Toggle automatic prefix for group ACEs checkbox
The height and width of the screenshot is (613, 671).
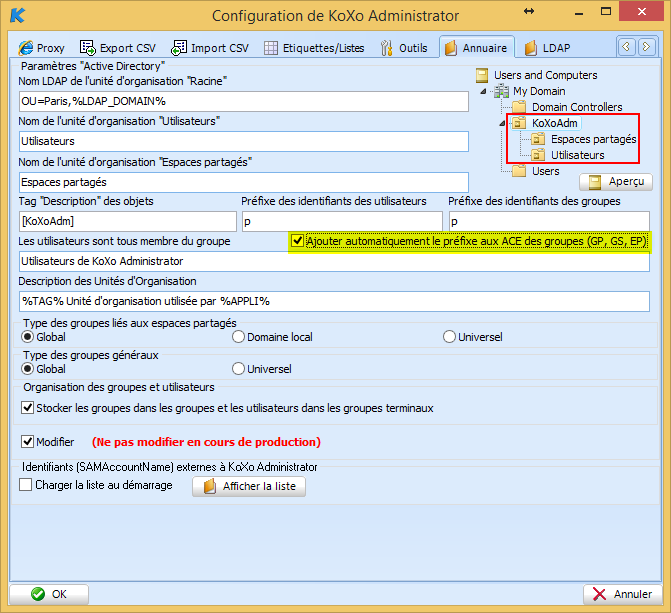point(297,241)
